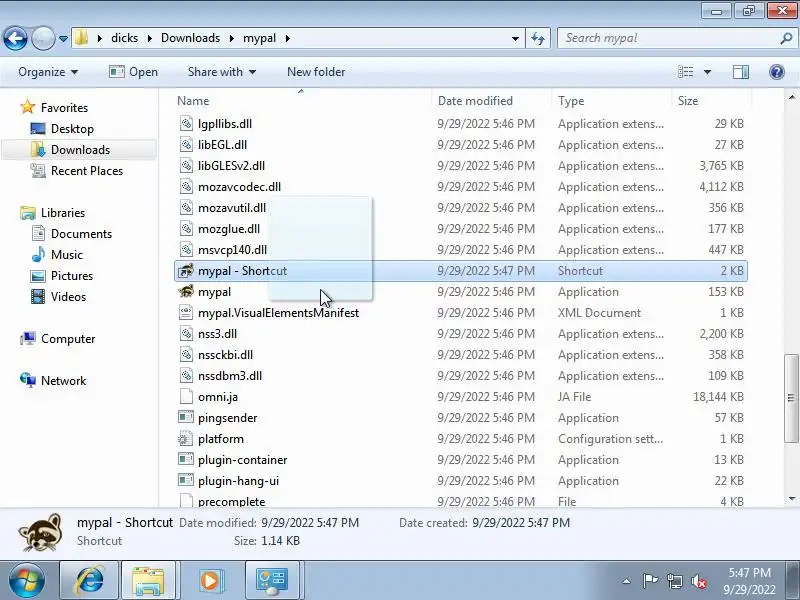The height and width of the screenshot is (600, 800).
Task: Select nss3.dll file icon
Action: click(186, 333)
